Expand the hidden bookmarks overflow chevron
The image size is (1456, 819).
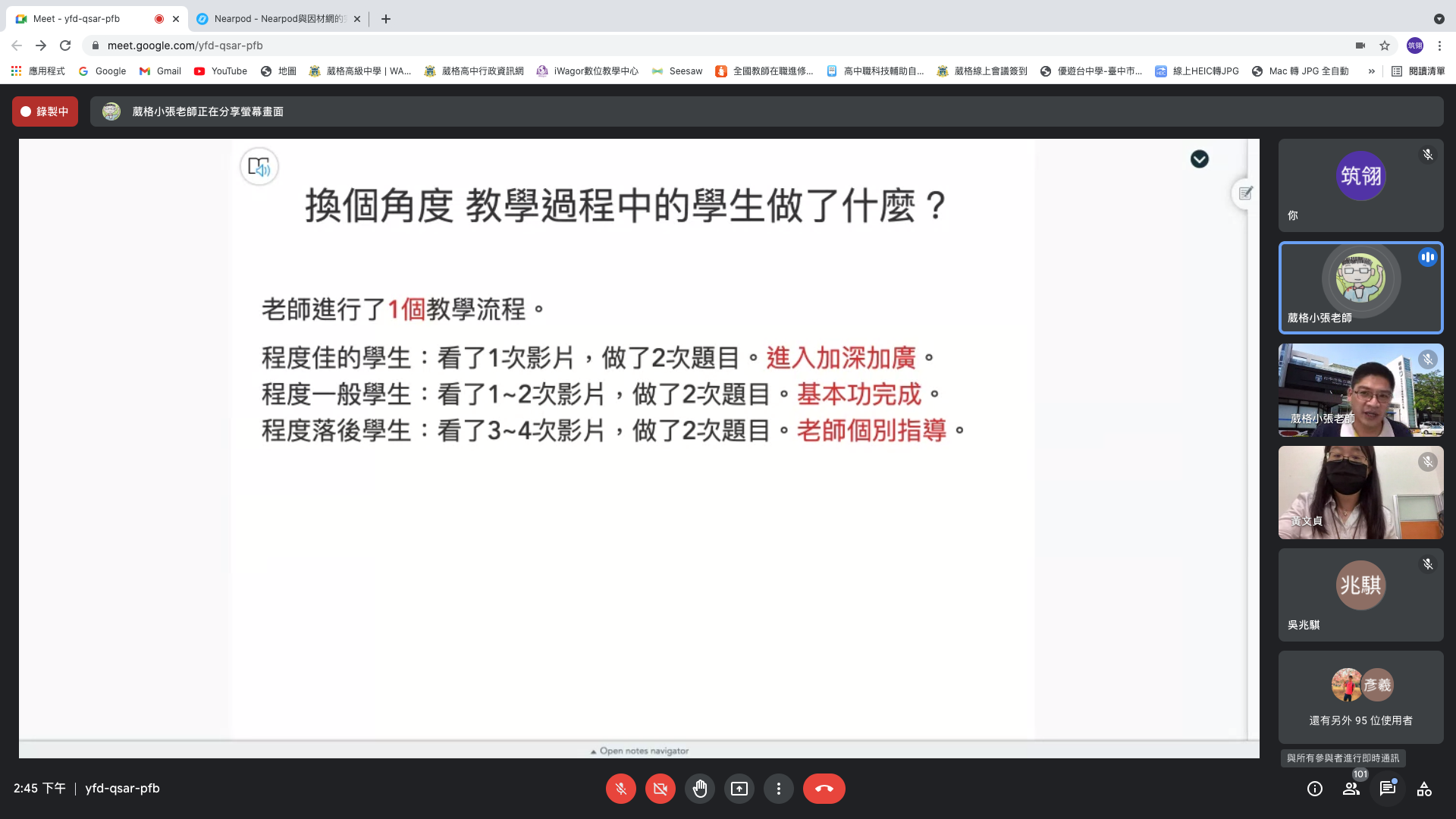coord(1371,71)
